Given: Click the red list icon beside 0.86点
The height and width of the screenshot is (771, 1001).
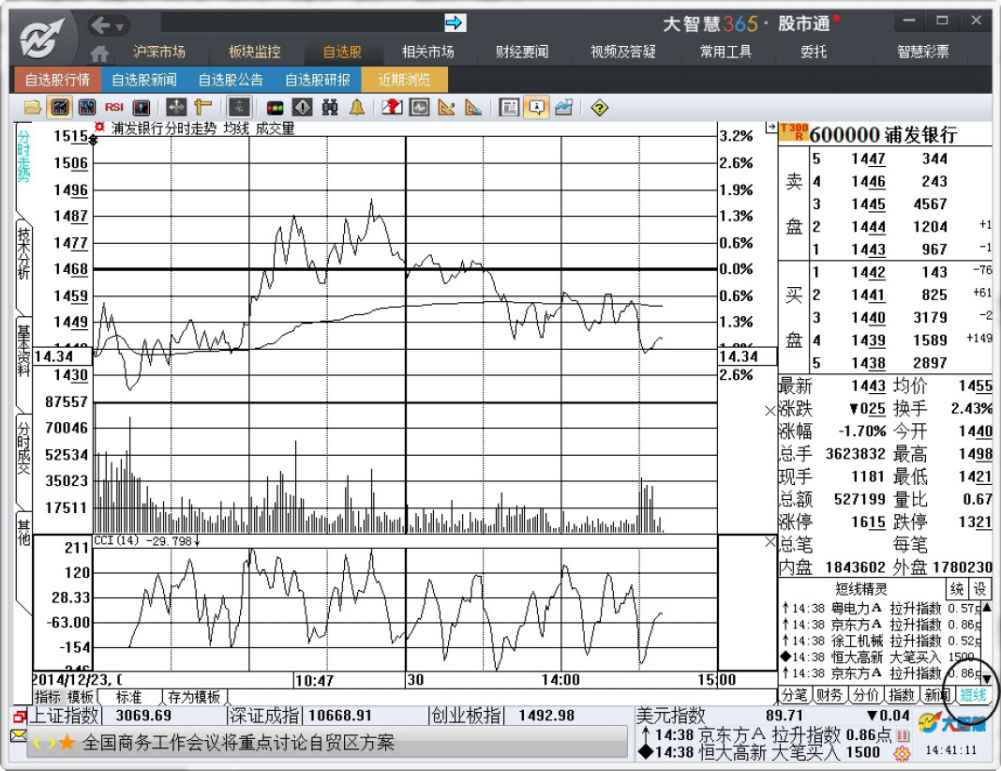Looking at the screenshot, I should 903,736.
